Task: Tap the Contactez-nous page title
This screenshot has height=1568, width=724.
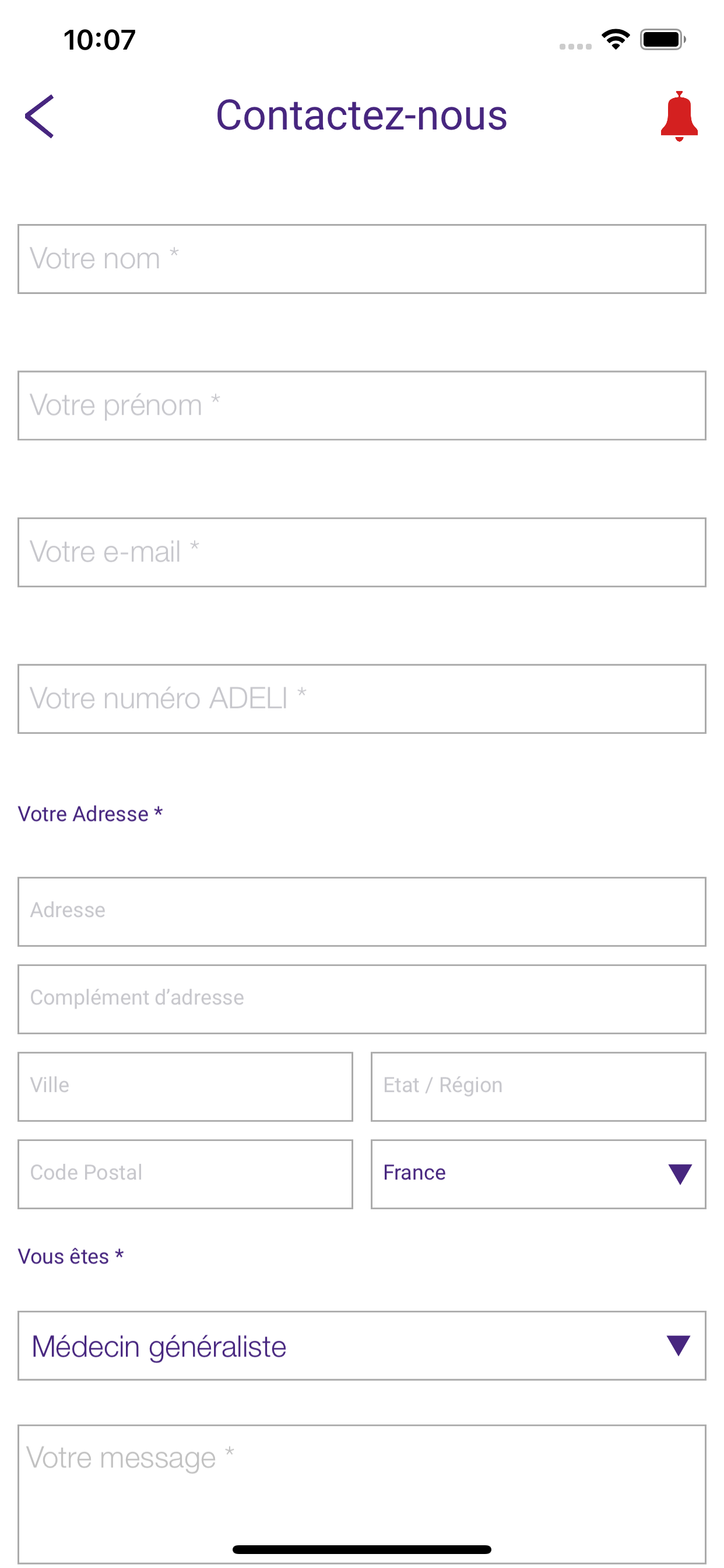Action: (x=361, y=115)
